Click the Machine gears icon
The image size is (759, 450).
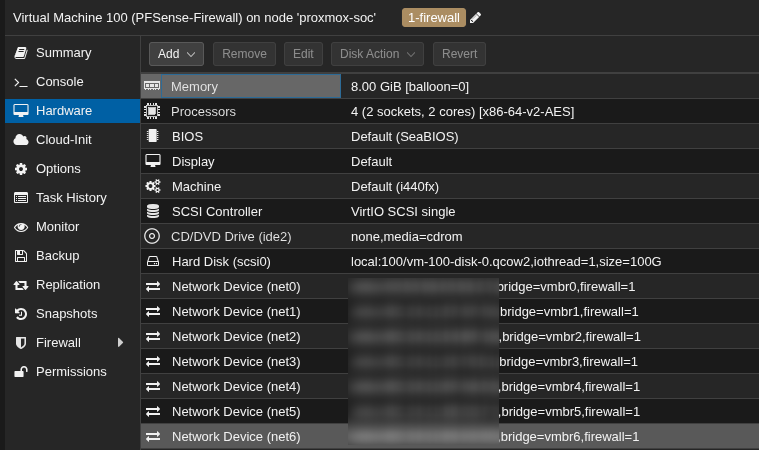point(152,186)
